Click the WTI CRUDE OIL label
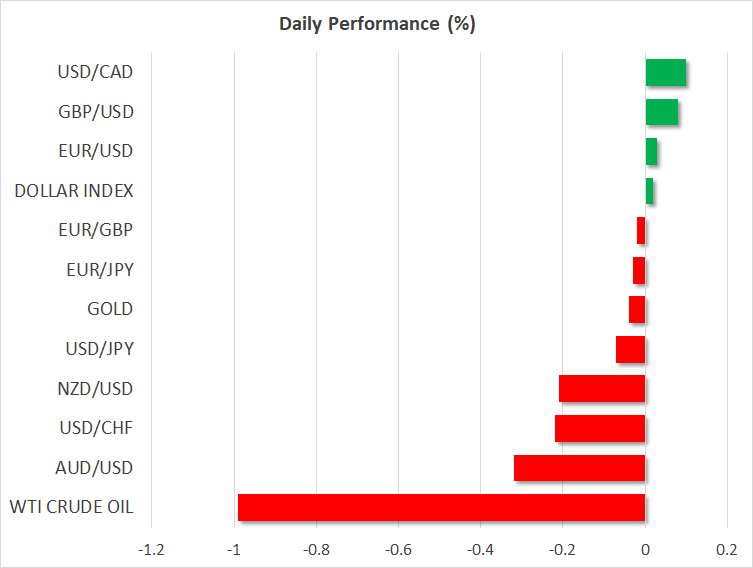The width and height of the screenshot is (753, 568). 69,507
